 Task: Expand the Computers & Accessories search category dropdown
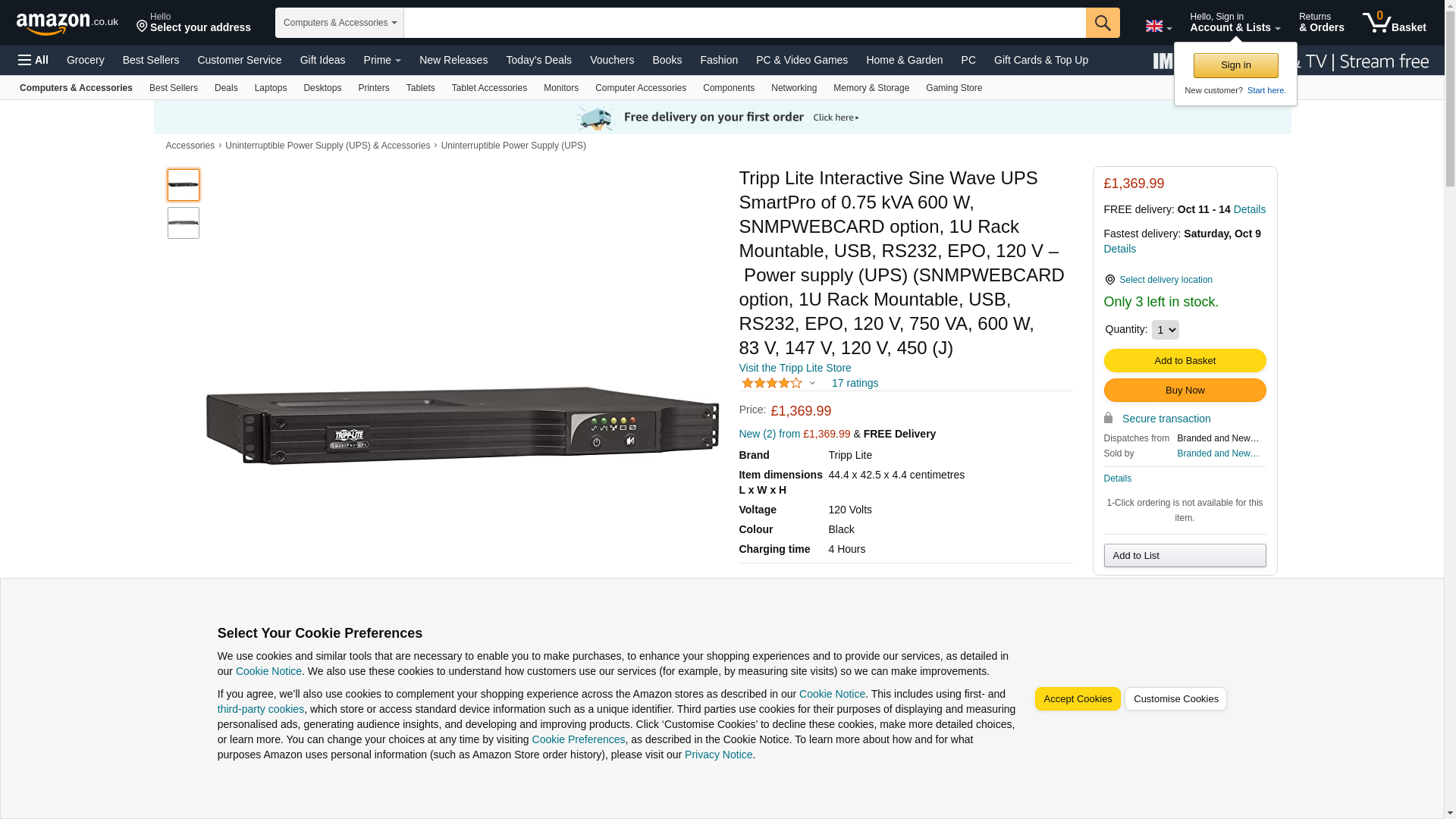point(340,23)
